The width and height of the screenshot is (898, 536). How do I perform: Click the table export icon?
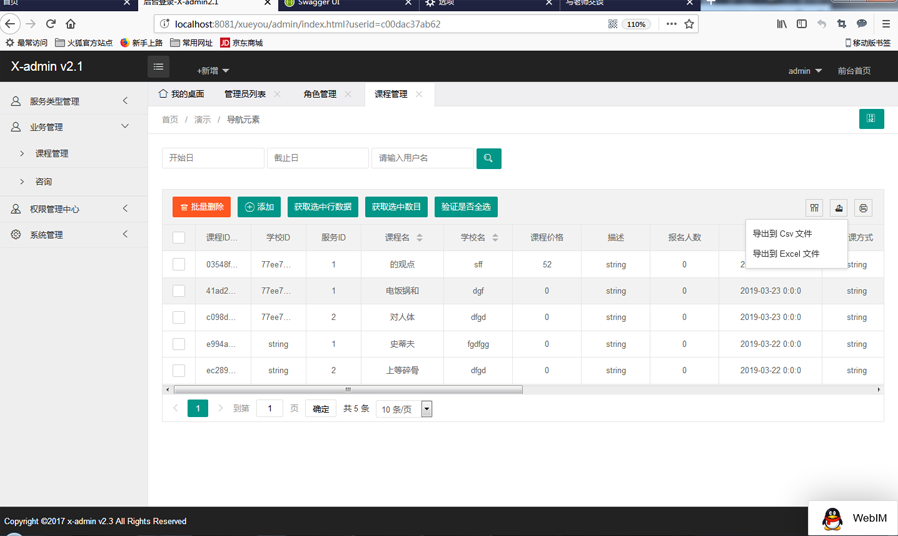(838, 208)
